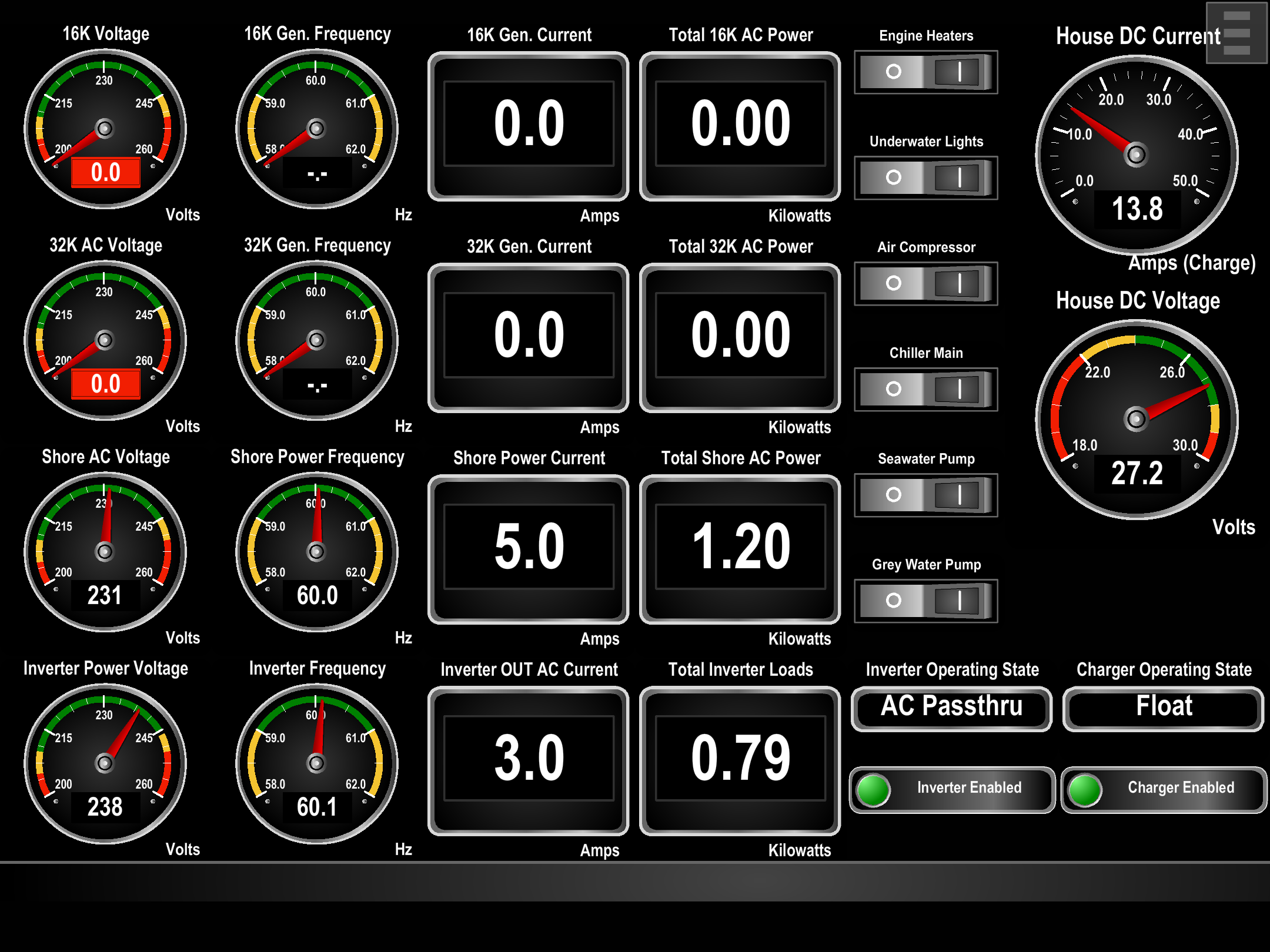The image size is (1270, 952).
Task: Select the Inverter Frequency gauge
Action: click(x=317, y=763)
